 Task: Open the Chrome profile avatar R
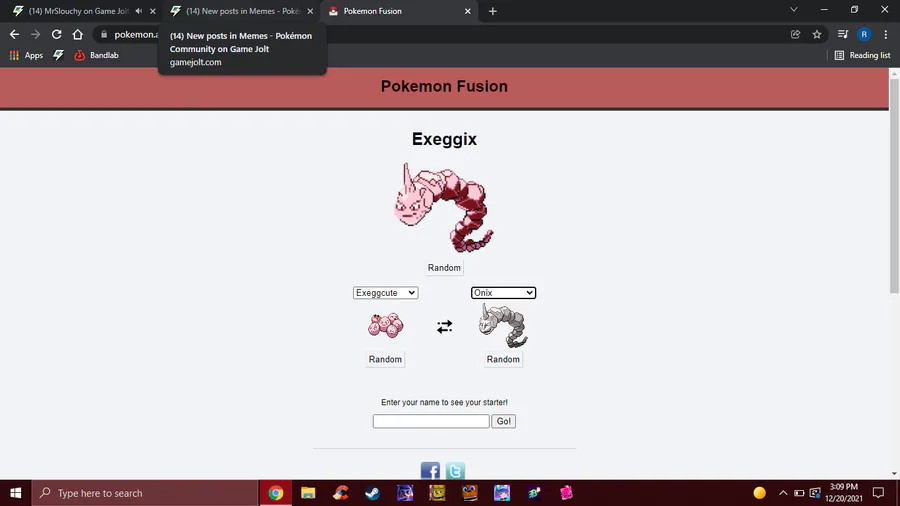864,34
